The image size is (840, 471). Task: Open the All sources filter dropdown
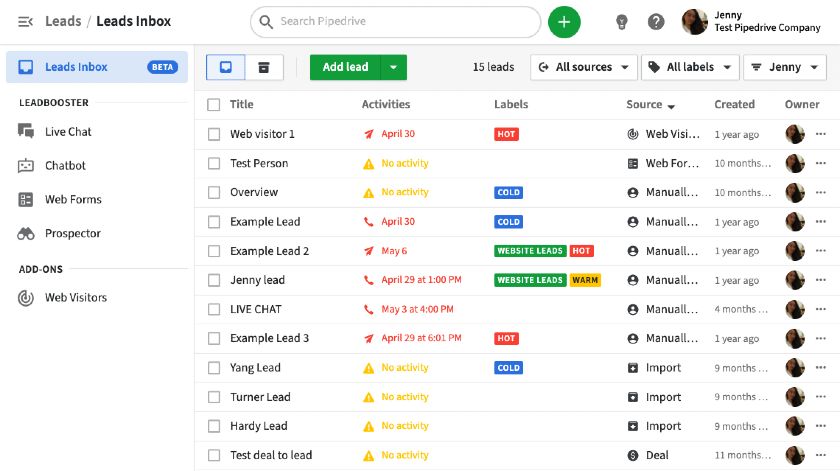tap(583, 67)
